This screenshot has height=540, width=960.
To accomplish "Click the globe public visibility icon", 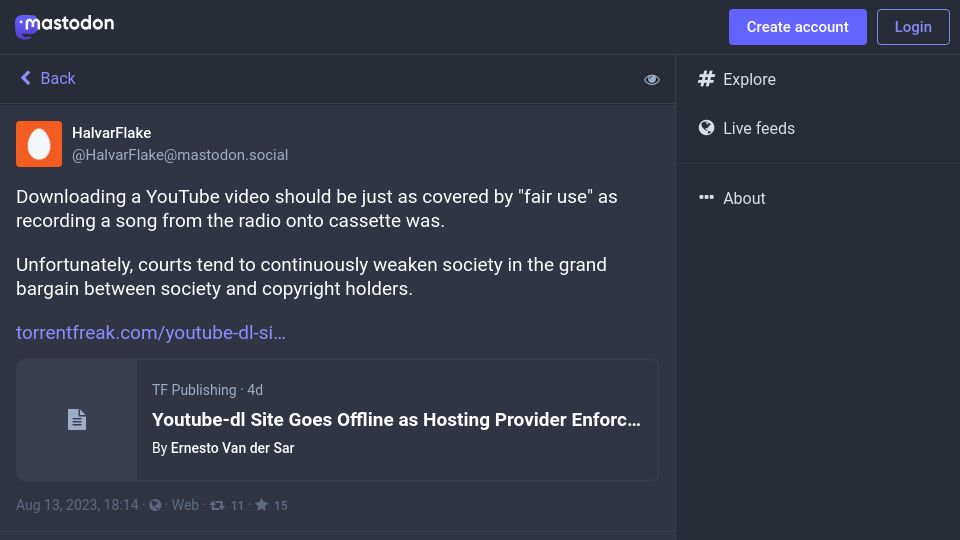I will click(x=156, y=505).
